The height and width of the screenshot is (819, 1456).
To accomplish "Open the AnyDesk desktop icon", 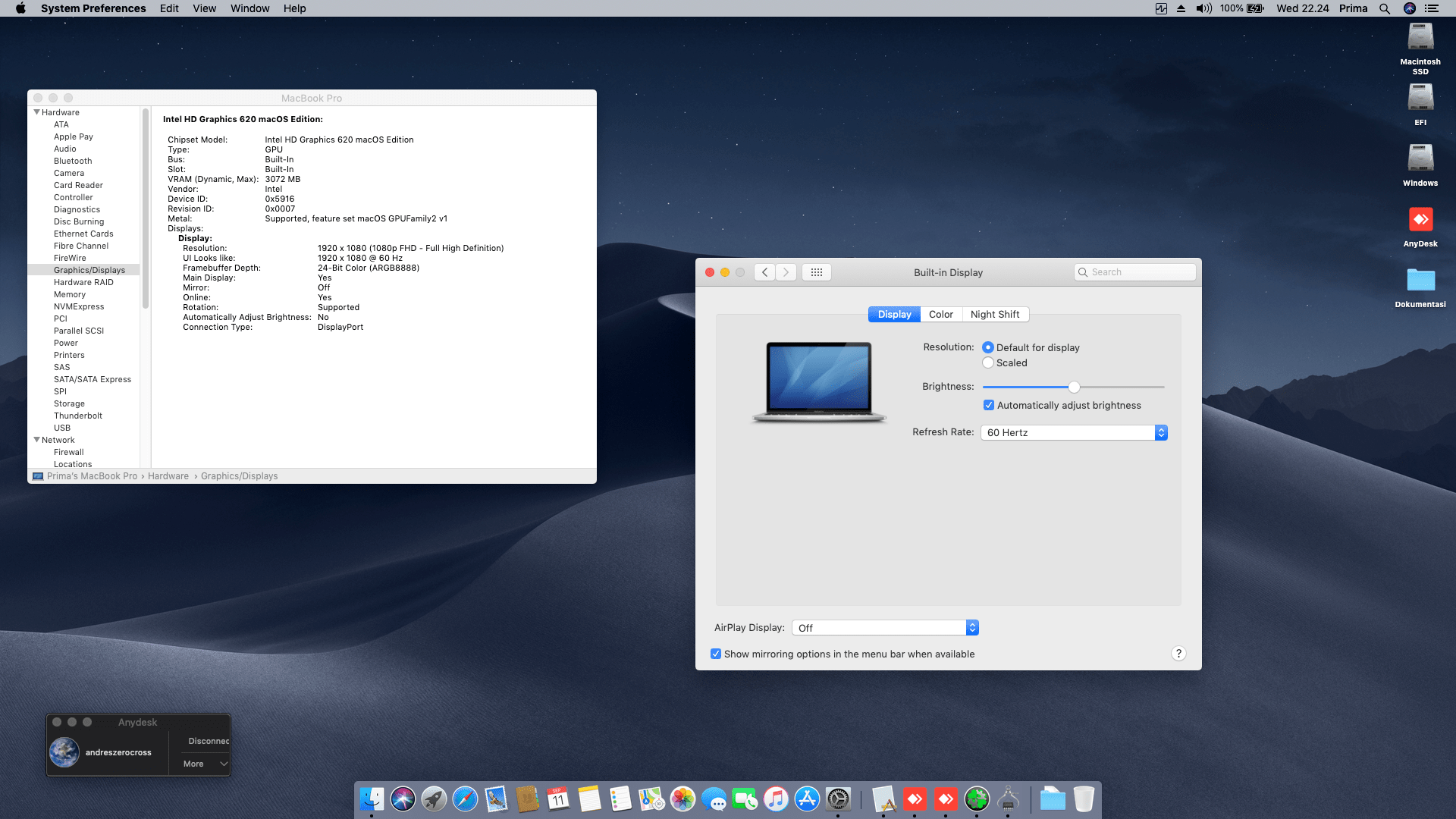I will pyautogui.click(x=1420, y=220).
